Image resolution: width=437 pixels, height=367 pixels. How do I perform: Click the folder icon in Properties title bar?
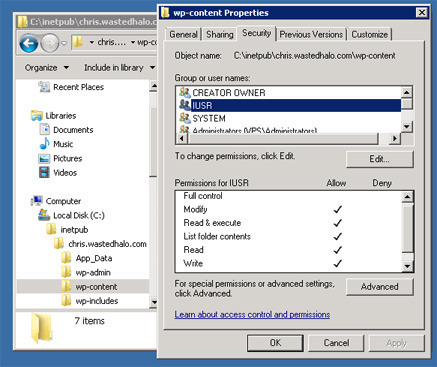click(165, 13)
